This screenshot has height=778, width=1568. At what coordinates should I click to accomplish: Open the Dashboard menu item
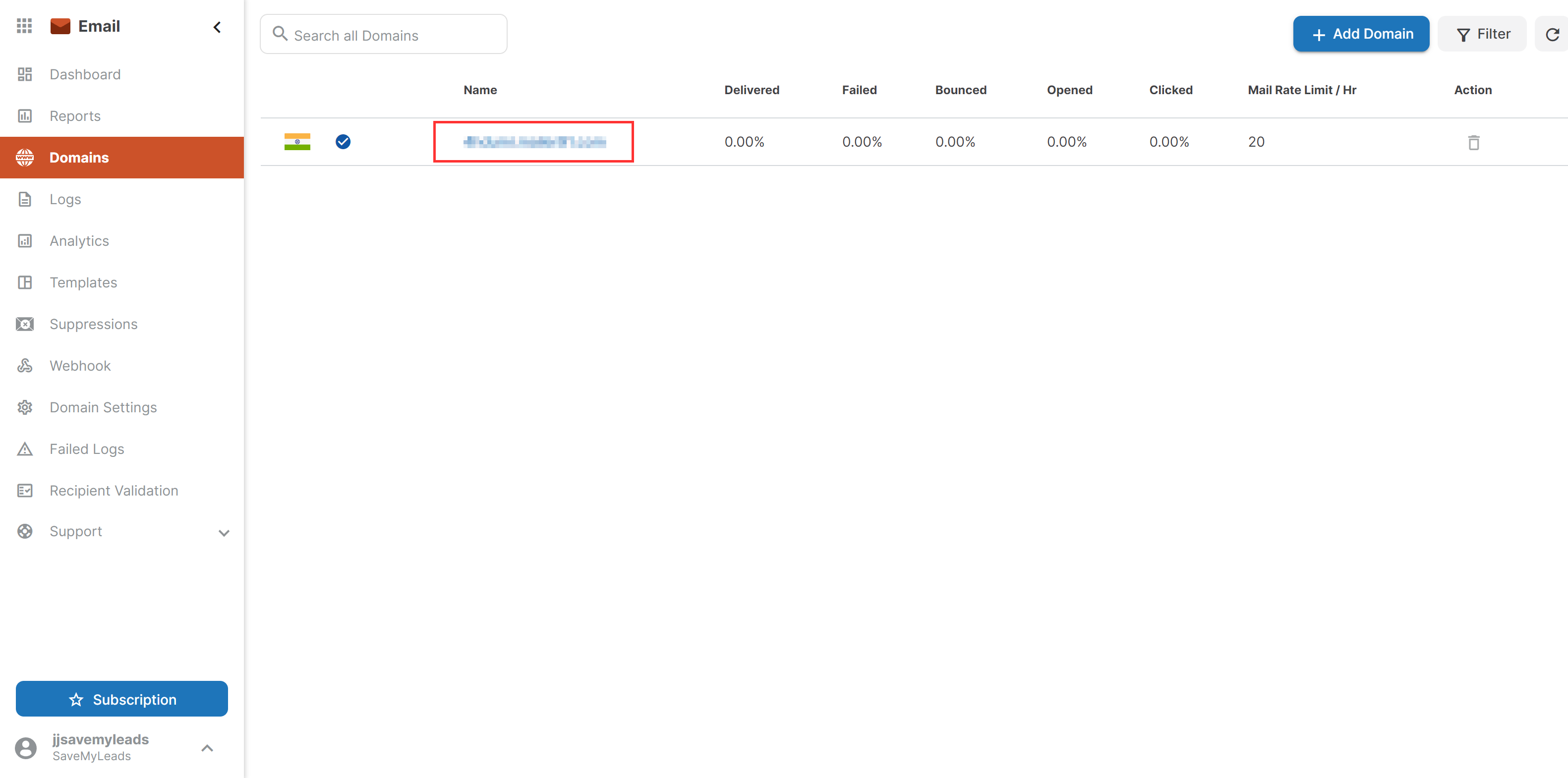(x=85, y=74)
